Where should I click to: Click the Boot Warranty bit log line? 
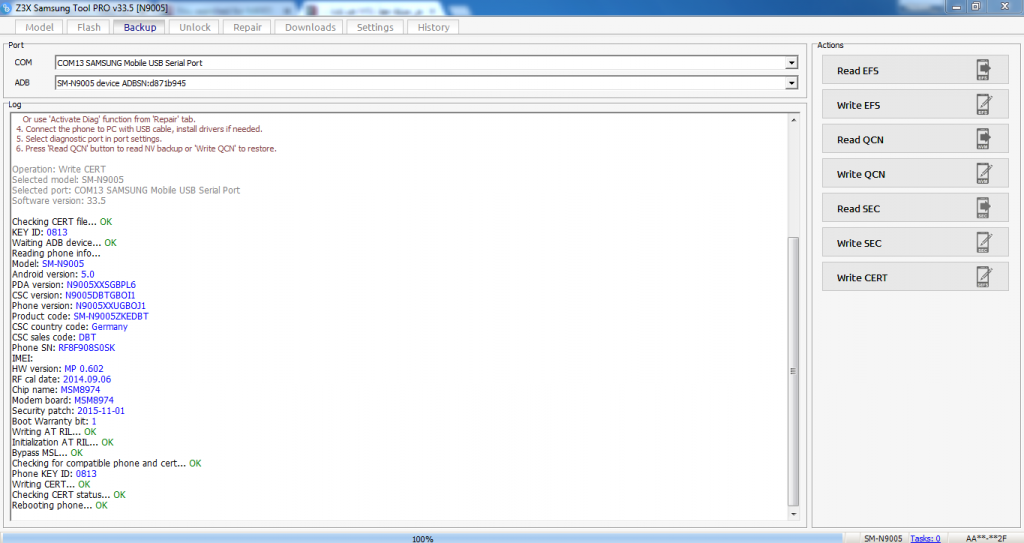(54, 421)
